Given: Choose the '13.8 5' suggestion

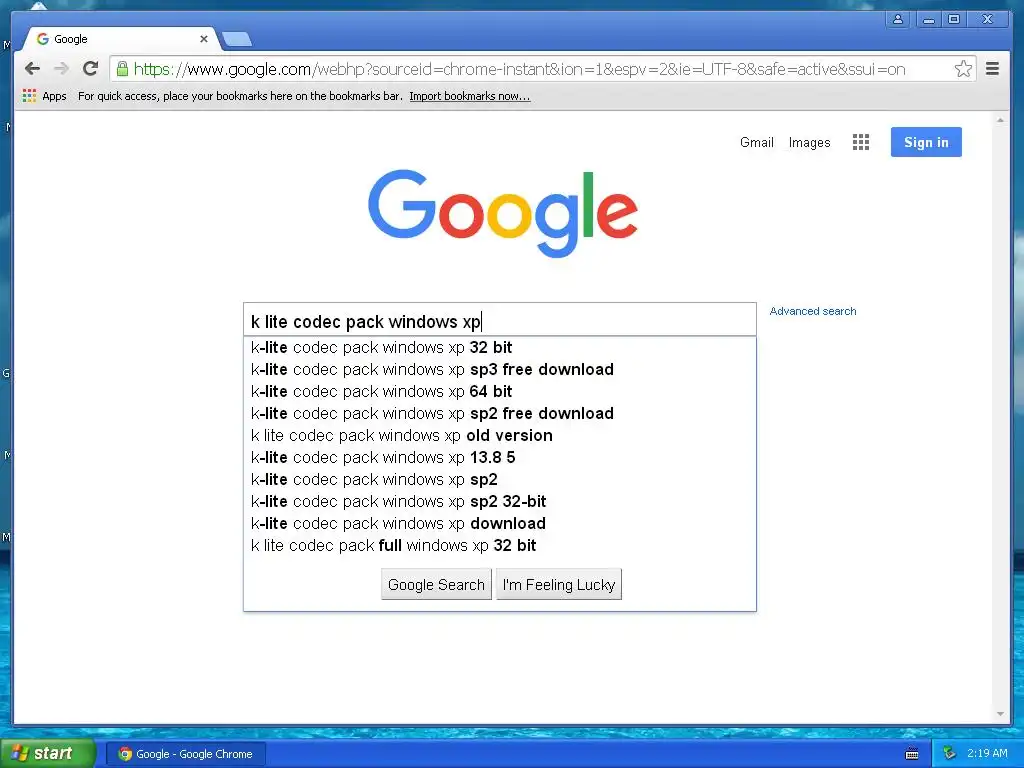Looking at the screenshot, I should [x=500, y=458].
